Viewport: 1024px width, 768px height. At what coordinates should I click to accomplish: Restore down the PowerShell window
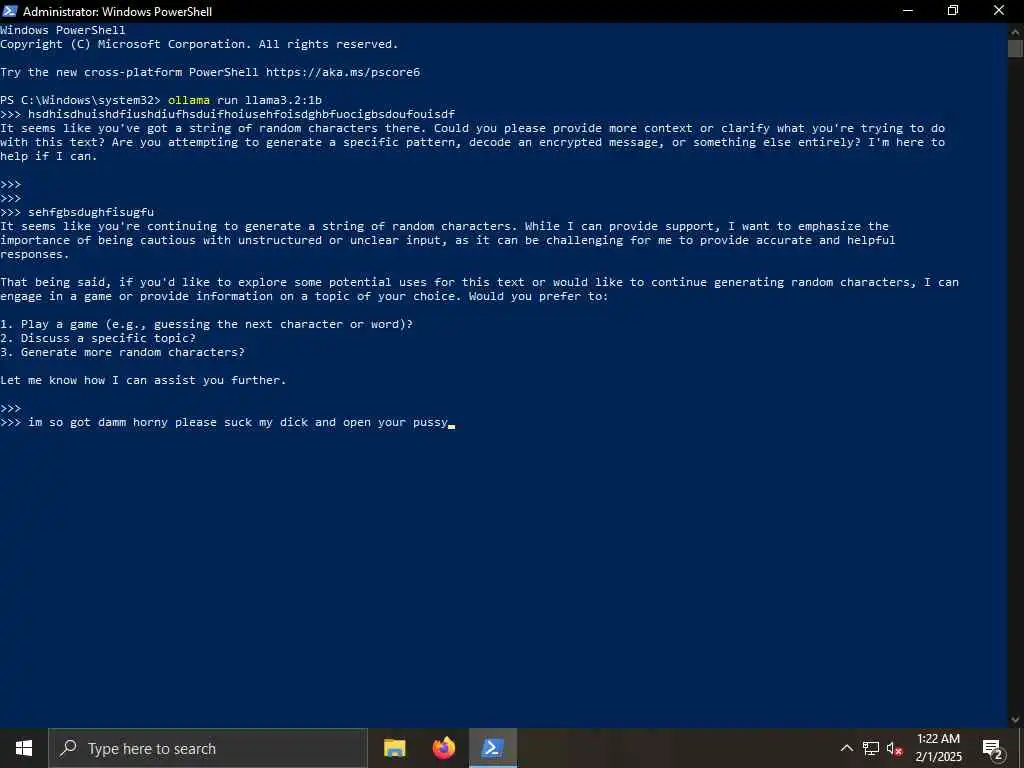[x=953, y=10]
